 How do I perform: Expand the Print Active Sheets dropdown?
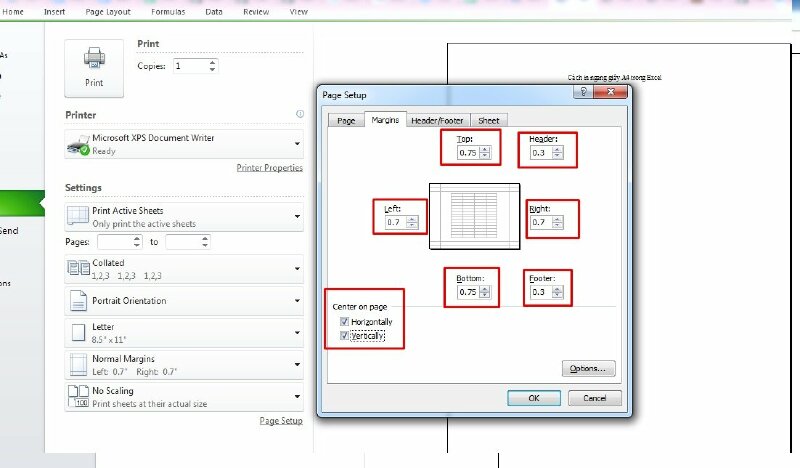[x=297, y=216]
